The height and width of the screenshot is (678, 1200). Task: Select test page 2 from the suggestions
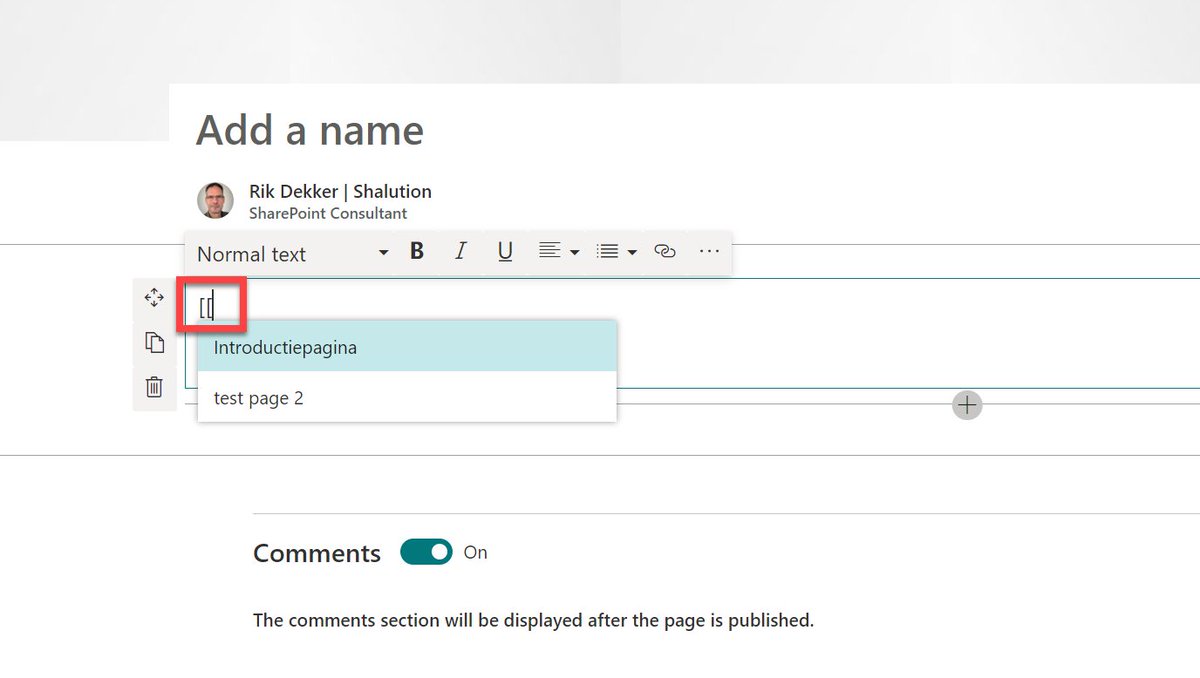[258, 397]
